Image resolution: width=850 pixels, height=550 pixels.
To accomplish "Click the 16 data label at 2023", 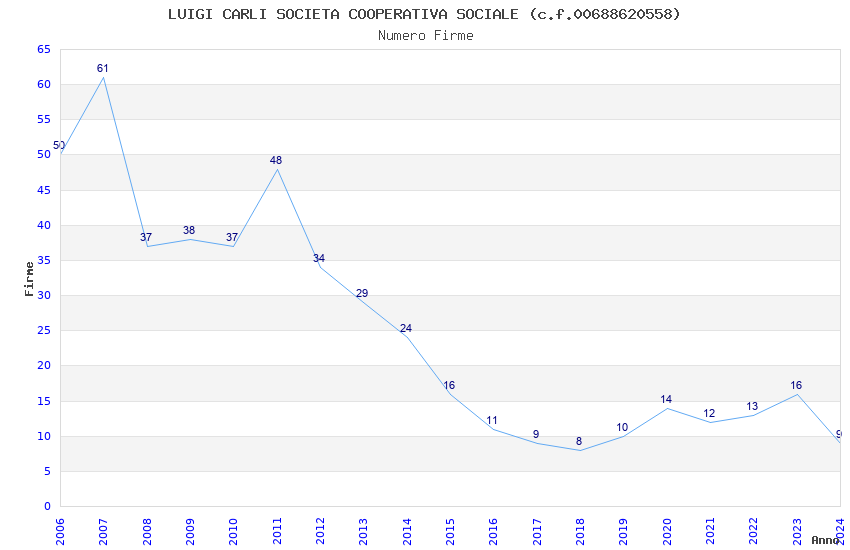I will coord(796,385).
